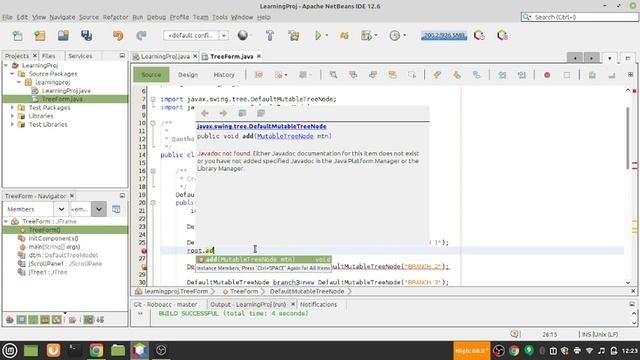The width and height of the screenshot is (640, 360).
Task: Click the Undo toolbar icon
Action: click(118, 36)
